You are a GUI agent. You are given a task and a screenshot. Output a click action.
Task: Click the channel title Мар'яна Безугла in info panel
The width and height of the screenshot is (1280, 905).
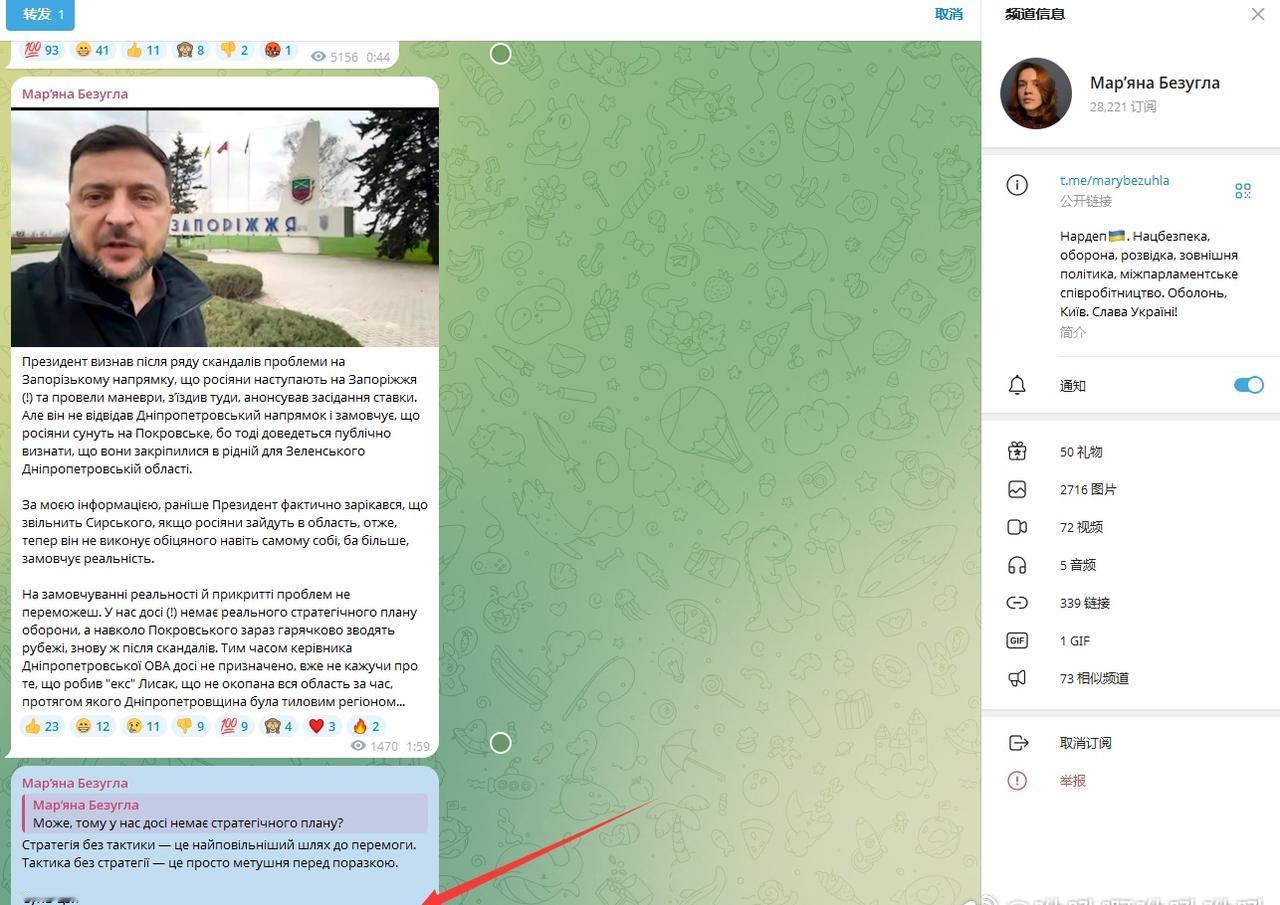coord(1155,83)
